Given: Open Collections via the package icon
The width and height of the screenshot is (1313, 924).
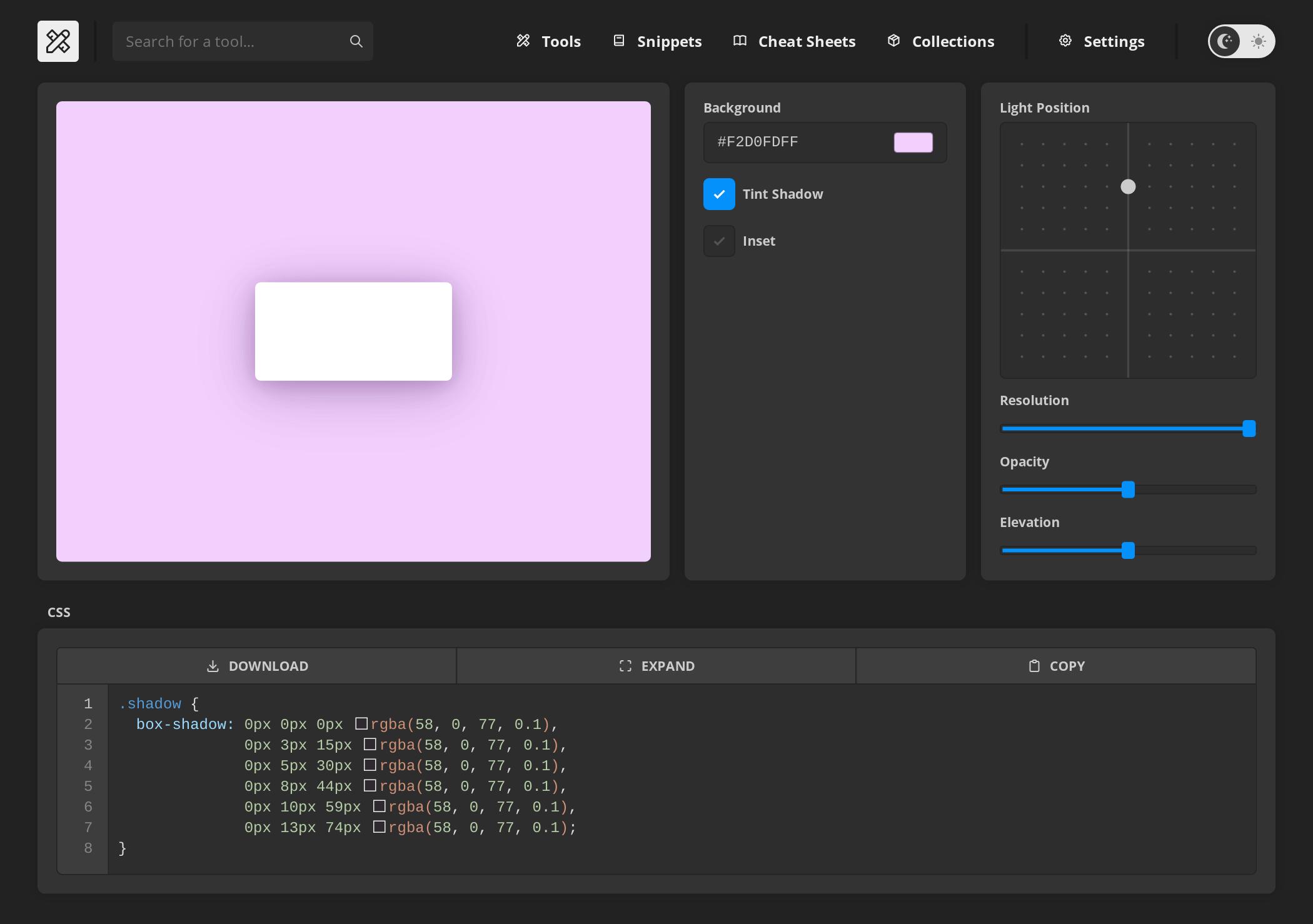Looking at the screenshot, I should click(894, 40).
